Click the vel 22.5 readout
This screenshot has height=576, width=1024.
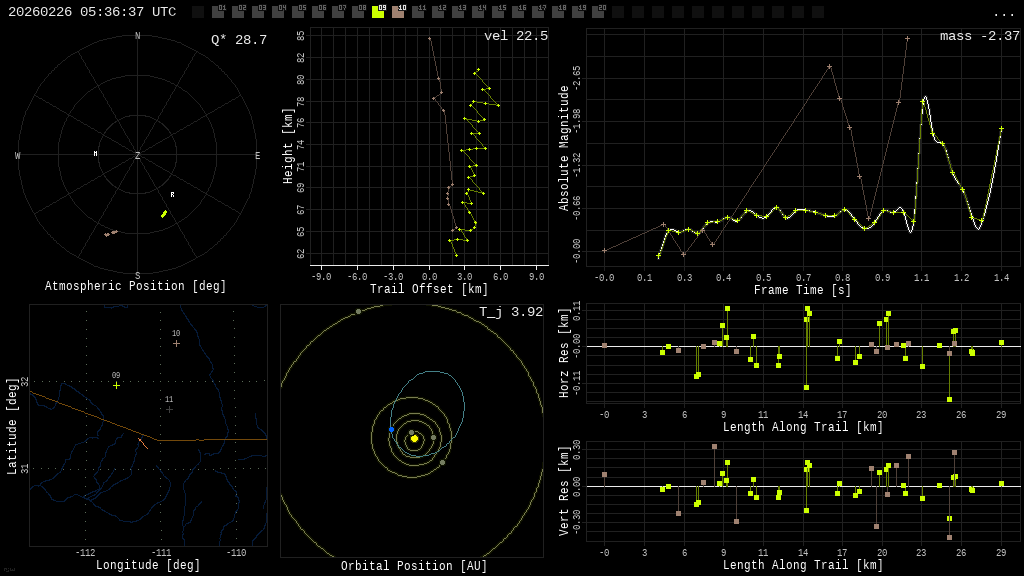coord(515,36)
